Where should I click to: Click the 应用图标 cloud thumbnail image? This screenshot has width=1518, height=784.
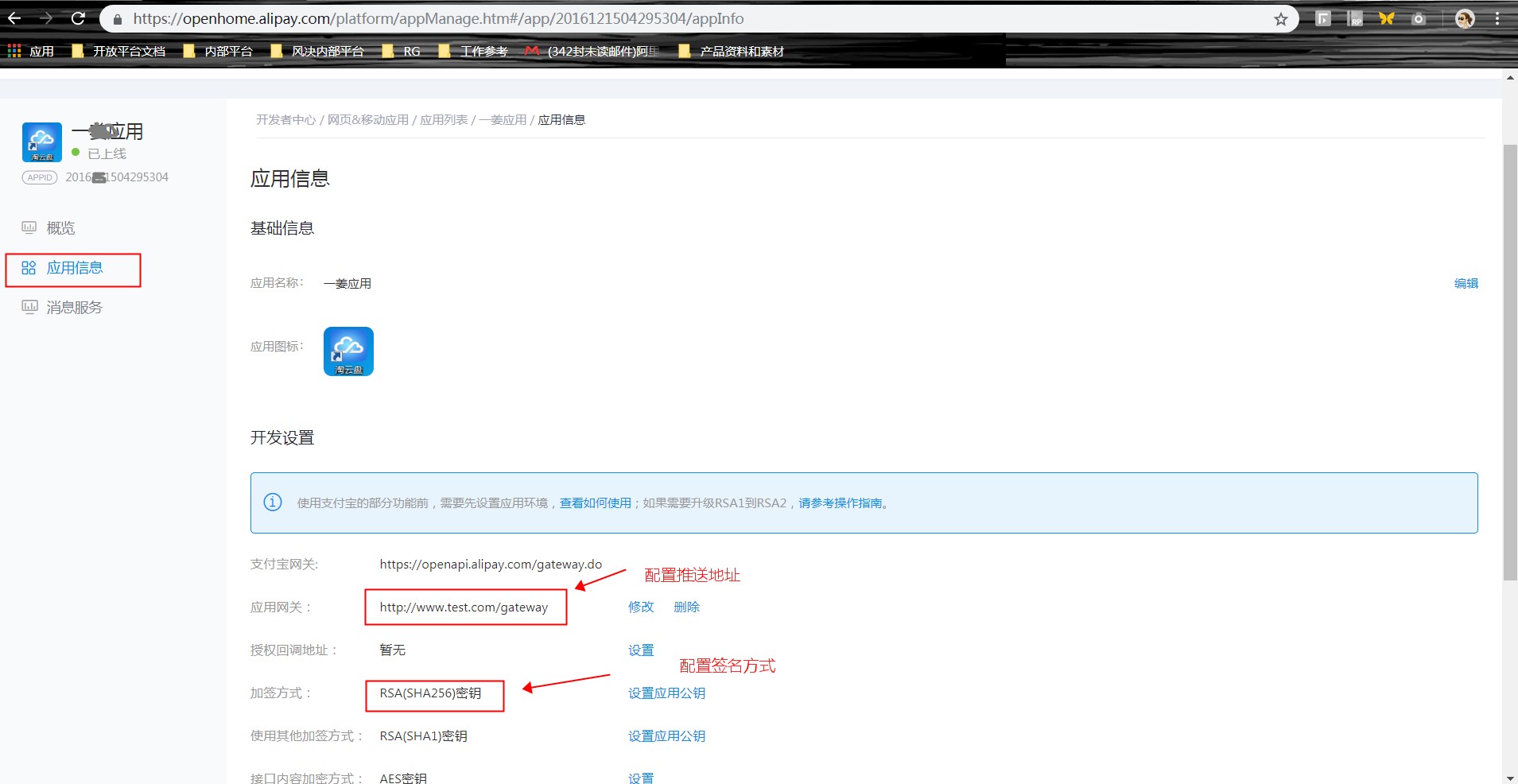[348, 351]
